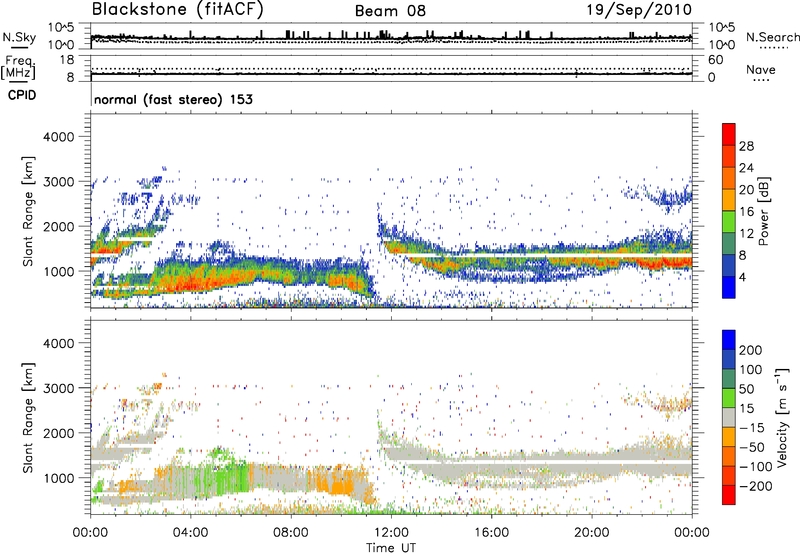Click the "2000" range tick in Power panel
Viewport: 800px width, 554px height.
58,226
